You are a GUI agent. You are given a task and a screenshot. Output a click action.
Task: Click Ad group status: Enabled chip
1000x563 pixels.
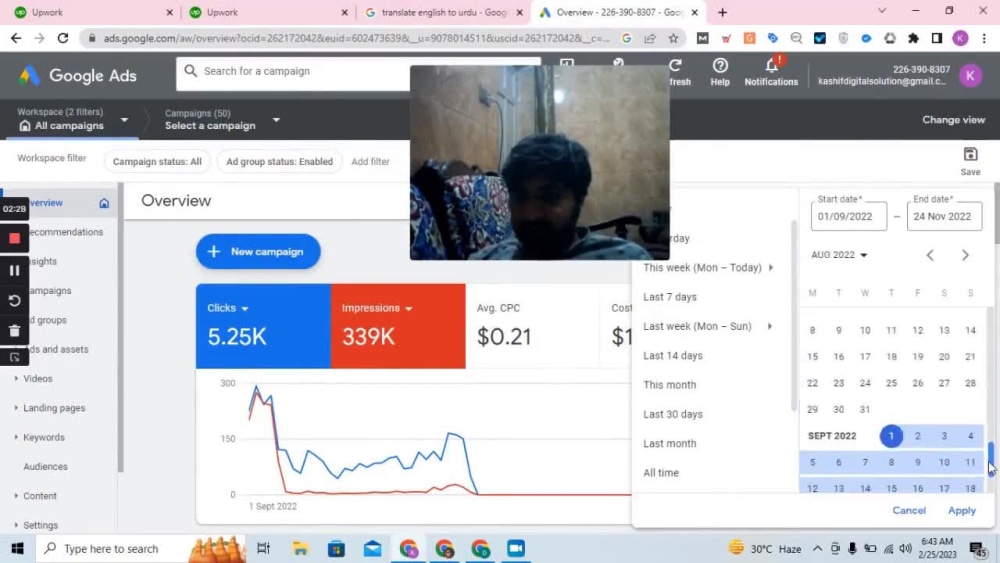tap(279, 162)
